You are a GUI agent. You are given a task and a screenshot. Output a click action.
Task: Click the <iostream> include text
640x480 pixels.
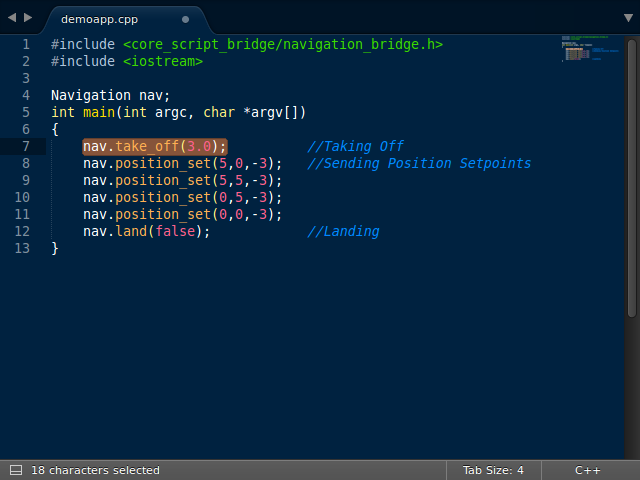tap(163, 61)
